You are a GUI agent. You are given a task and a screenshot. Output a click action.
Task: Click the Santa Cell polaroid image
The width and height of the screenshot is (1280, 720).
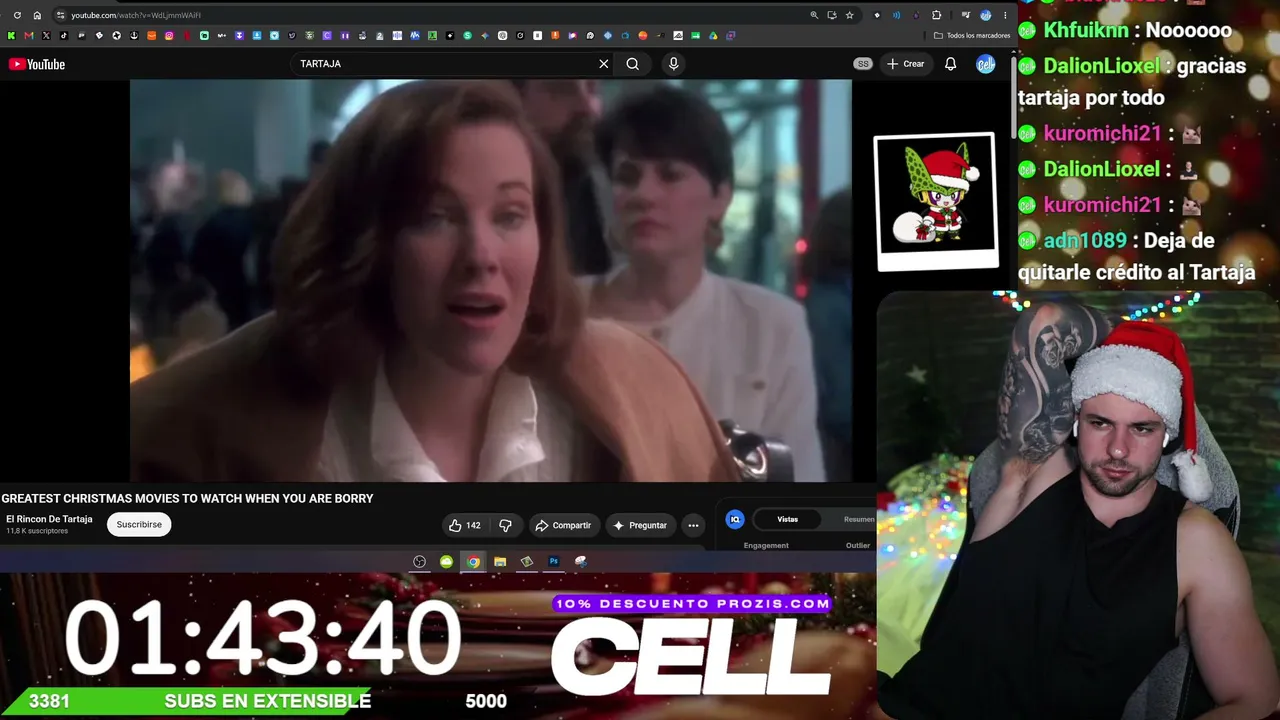pyautogui.click(x=937, y=201)
